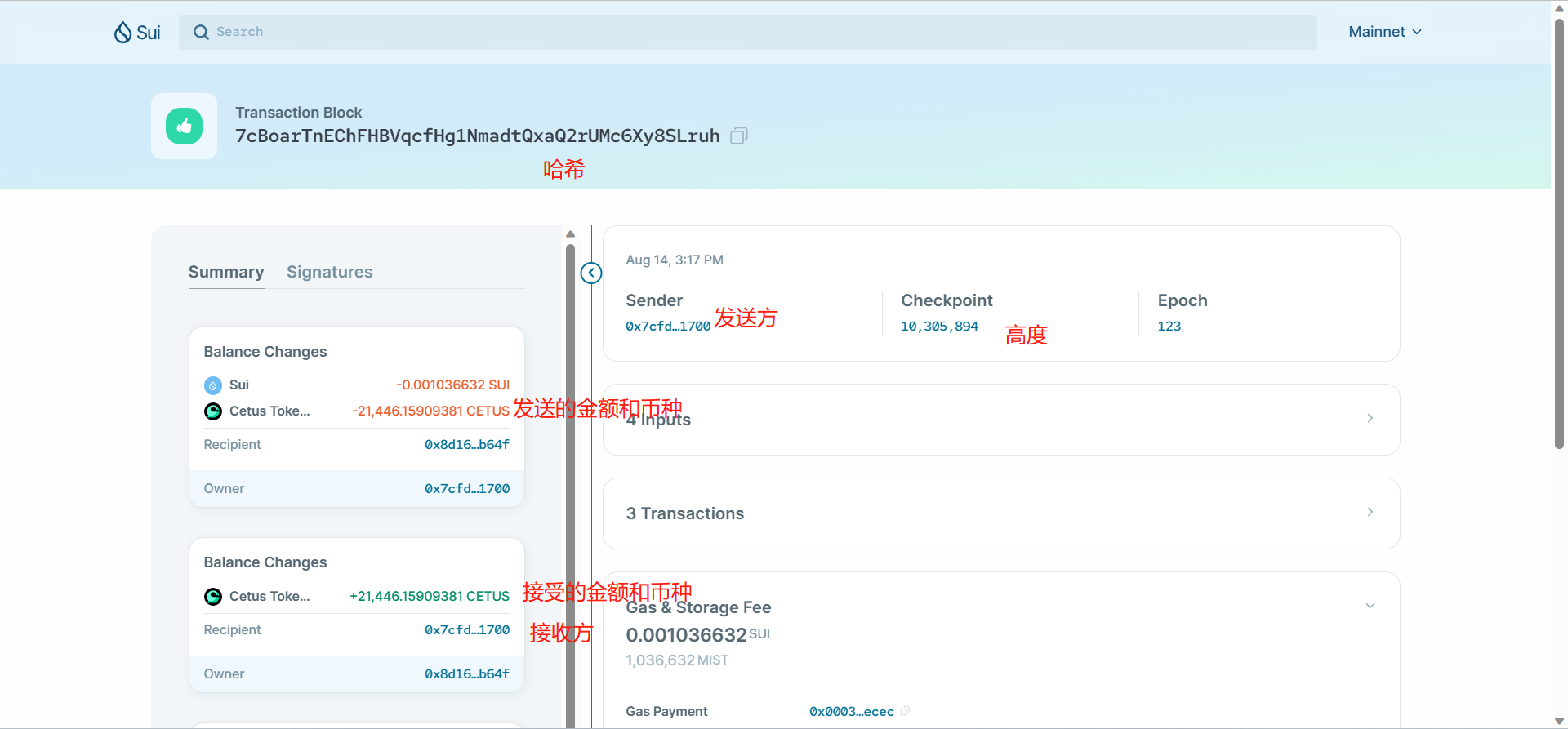Open epoch 123 link

click(x=1169, y=327)
